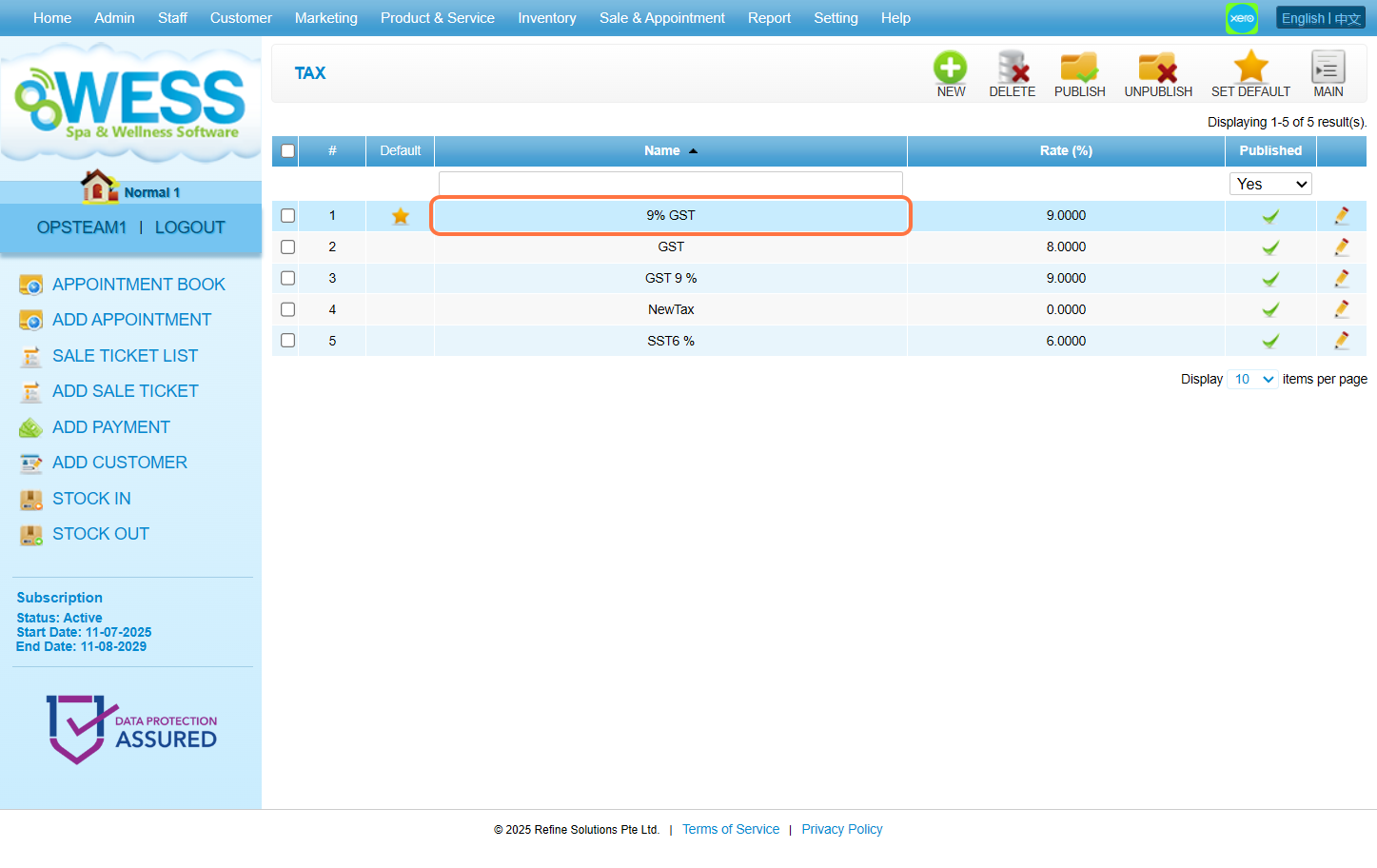This screenshot has width=1377, height=868.
Task: Click the PUBLISH folder icon
Action: (1079, 69)
